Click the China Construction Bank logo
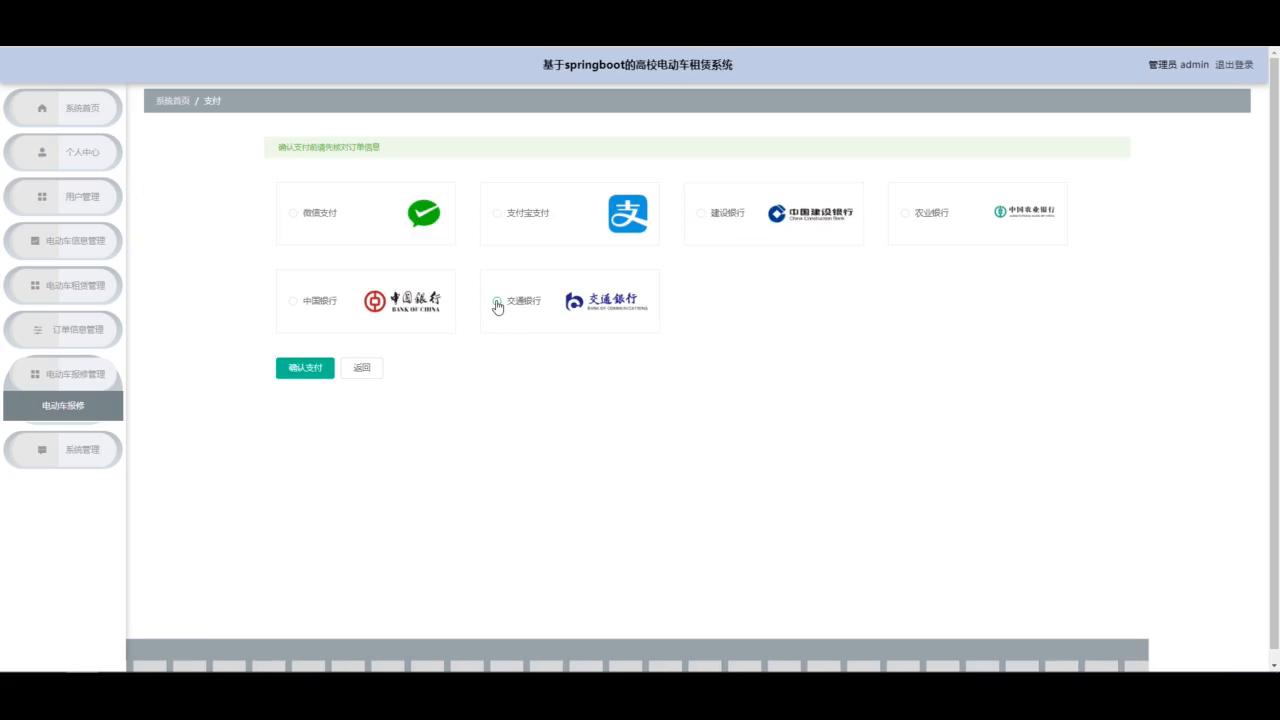Image resolution: width=1280 pixels, height=720 pixels. 811,213
